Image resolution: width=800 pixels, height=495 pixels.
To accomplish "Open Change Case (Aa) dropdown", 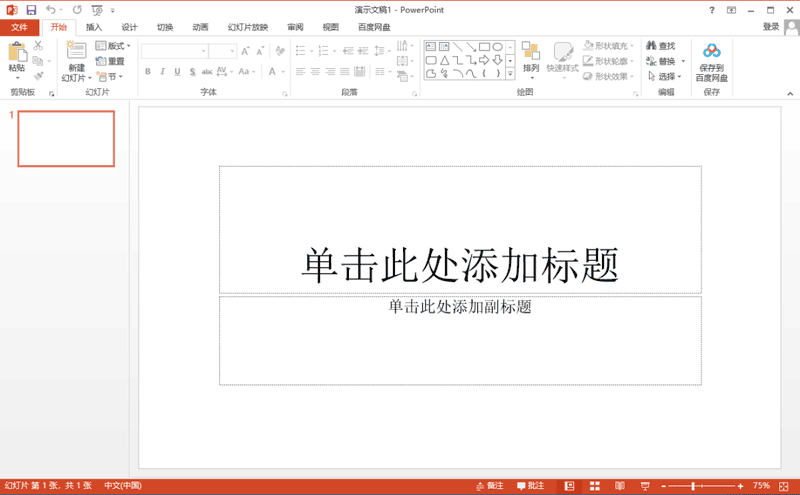I will pyautogui.click(x=247, y=72).
